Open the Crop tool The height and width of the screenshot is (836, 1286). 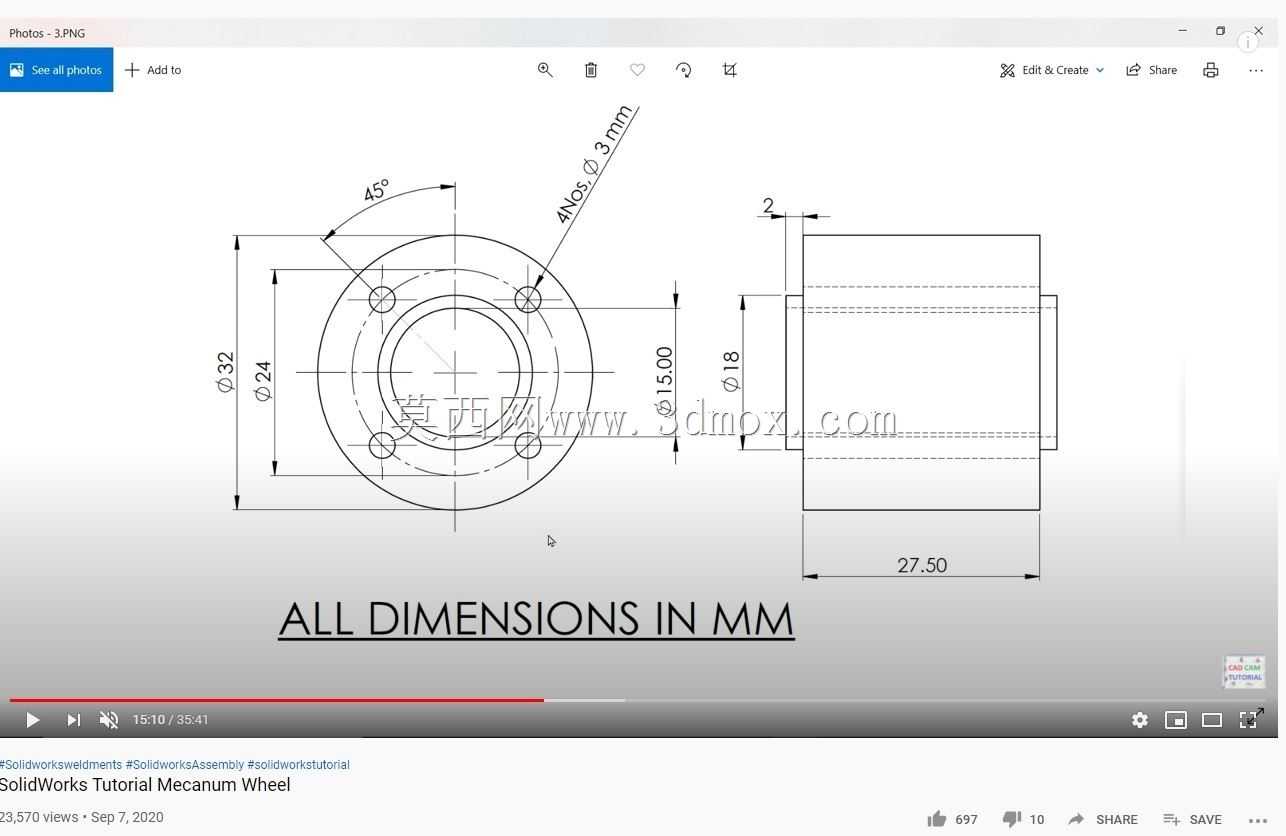[730, 70]
